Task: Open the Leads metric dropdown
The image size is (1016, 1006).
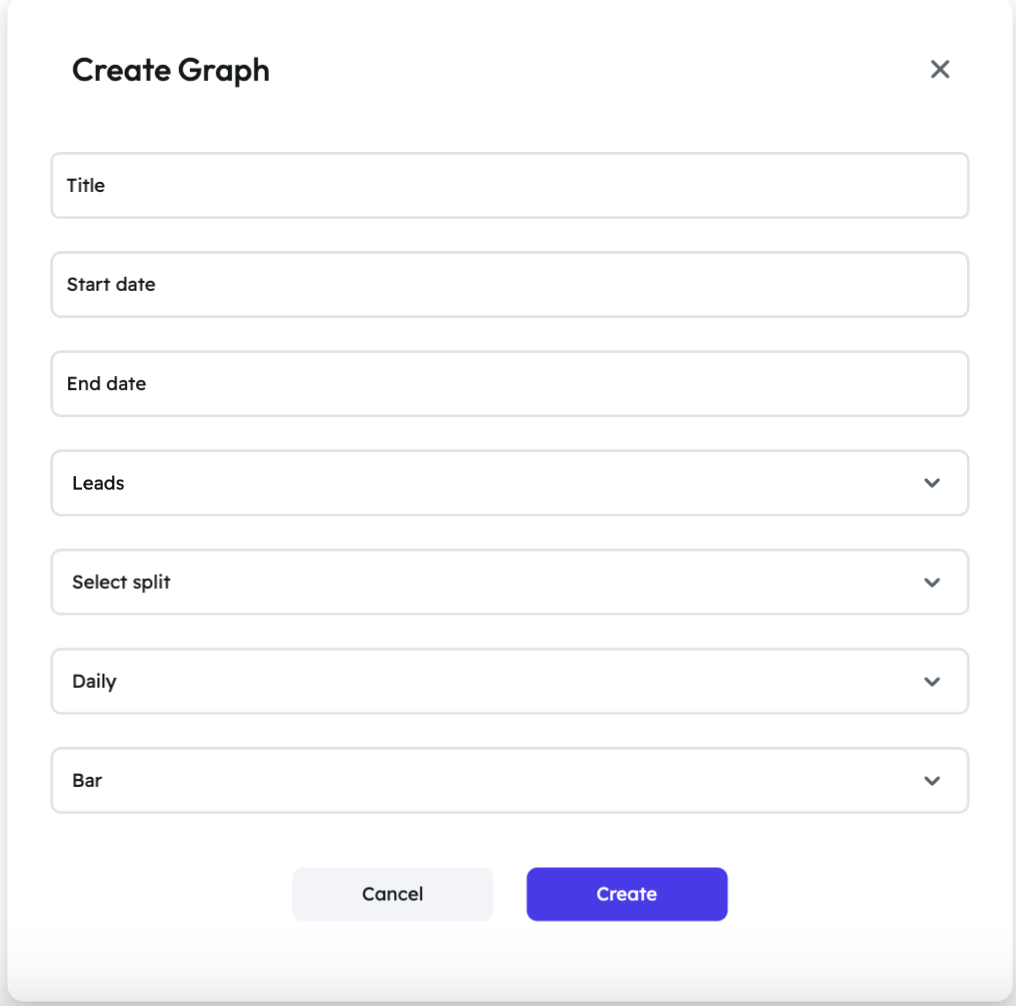Action: [x=509, y=483]
